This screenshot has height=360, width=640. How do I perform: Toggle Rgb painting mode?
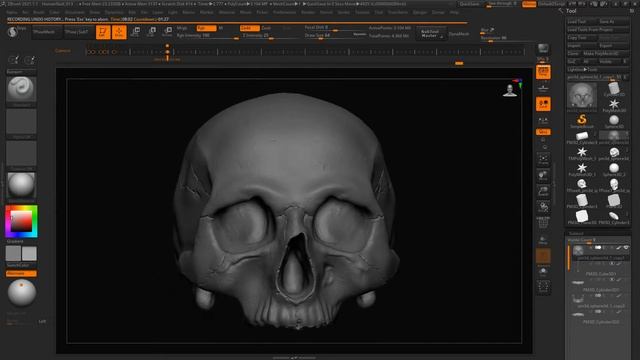point(206,28)
